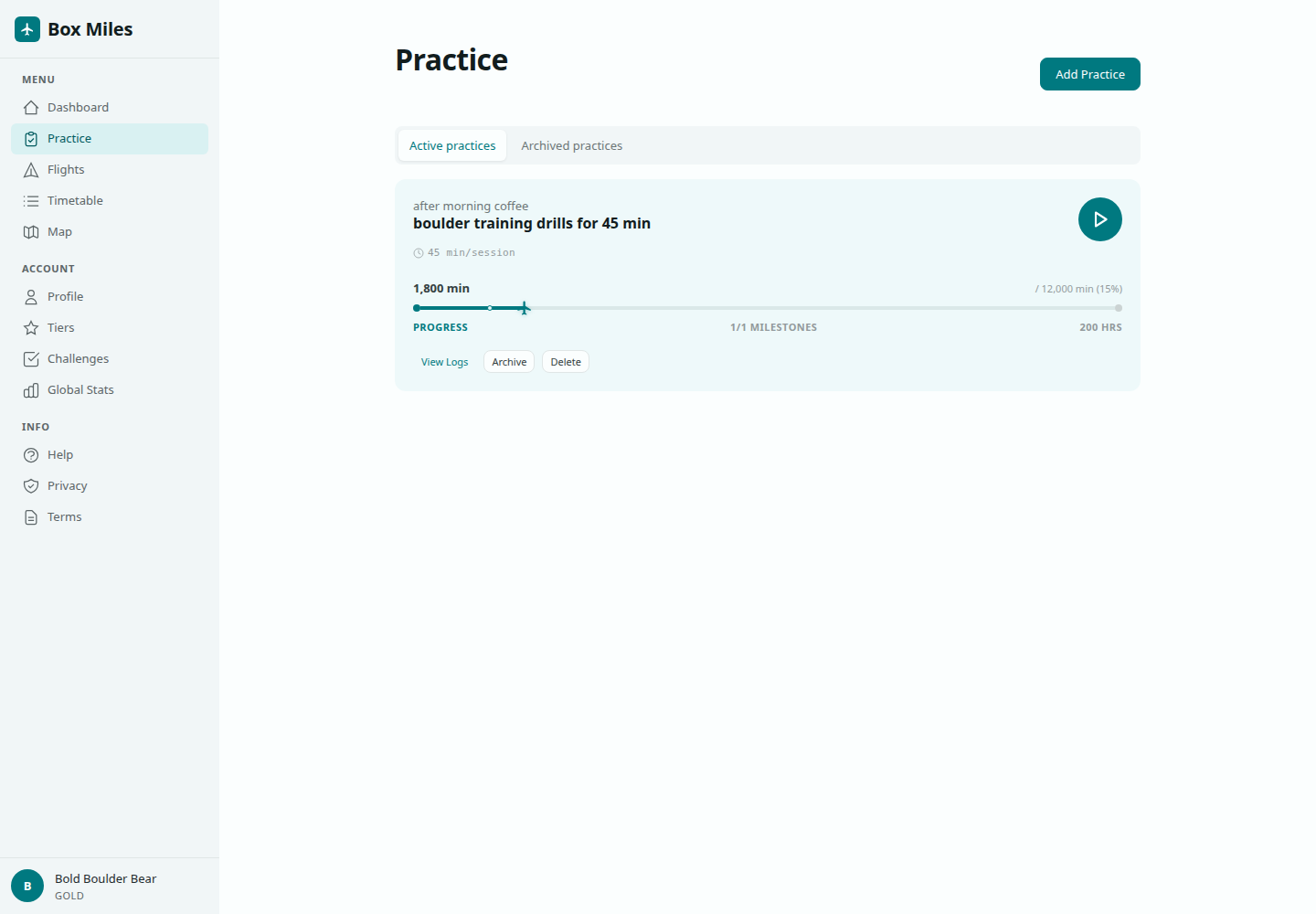Click the 1,800 min value
Image resolution: width=1316 pixels, height=914 pixels.
point(441,288)
